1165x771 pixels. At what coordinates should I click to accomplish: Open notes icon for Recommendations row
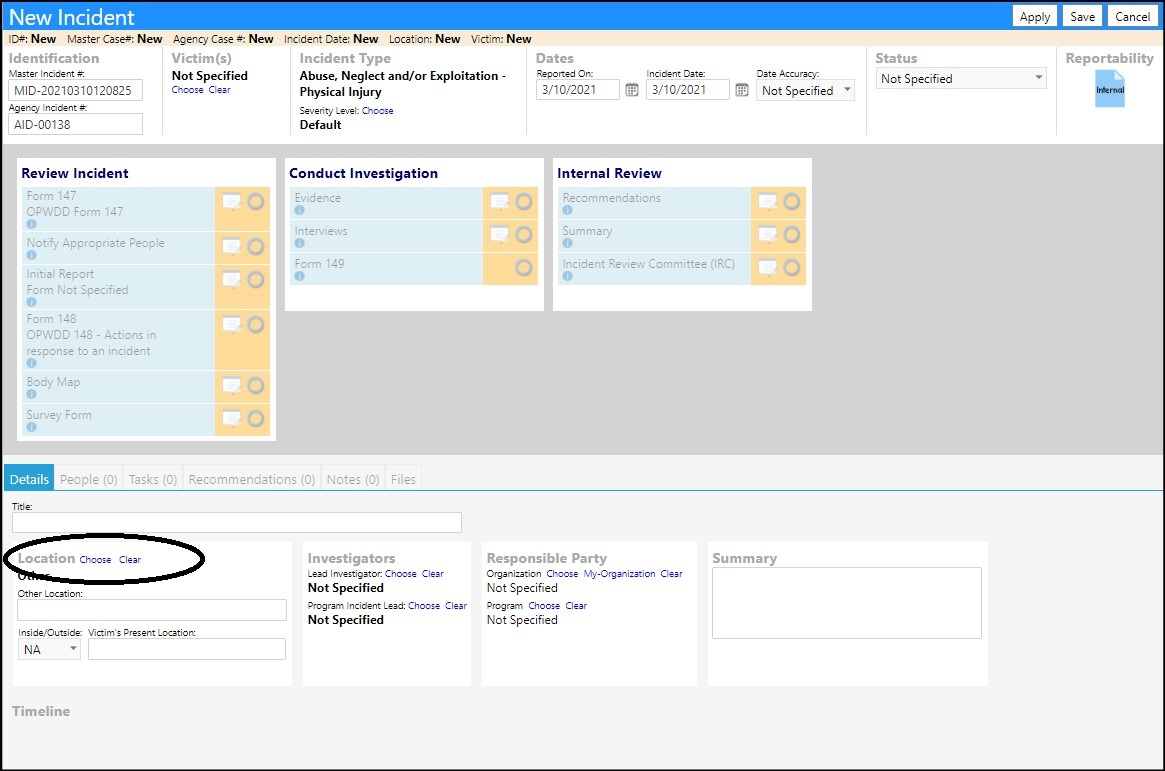pyautogui.click(x=768, y=201)
